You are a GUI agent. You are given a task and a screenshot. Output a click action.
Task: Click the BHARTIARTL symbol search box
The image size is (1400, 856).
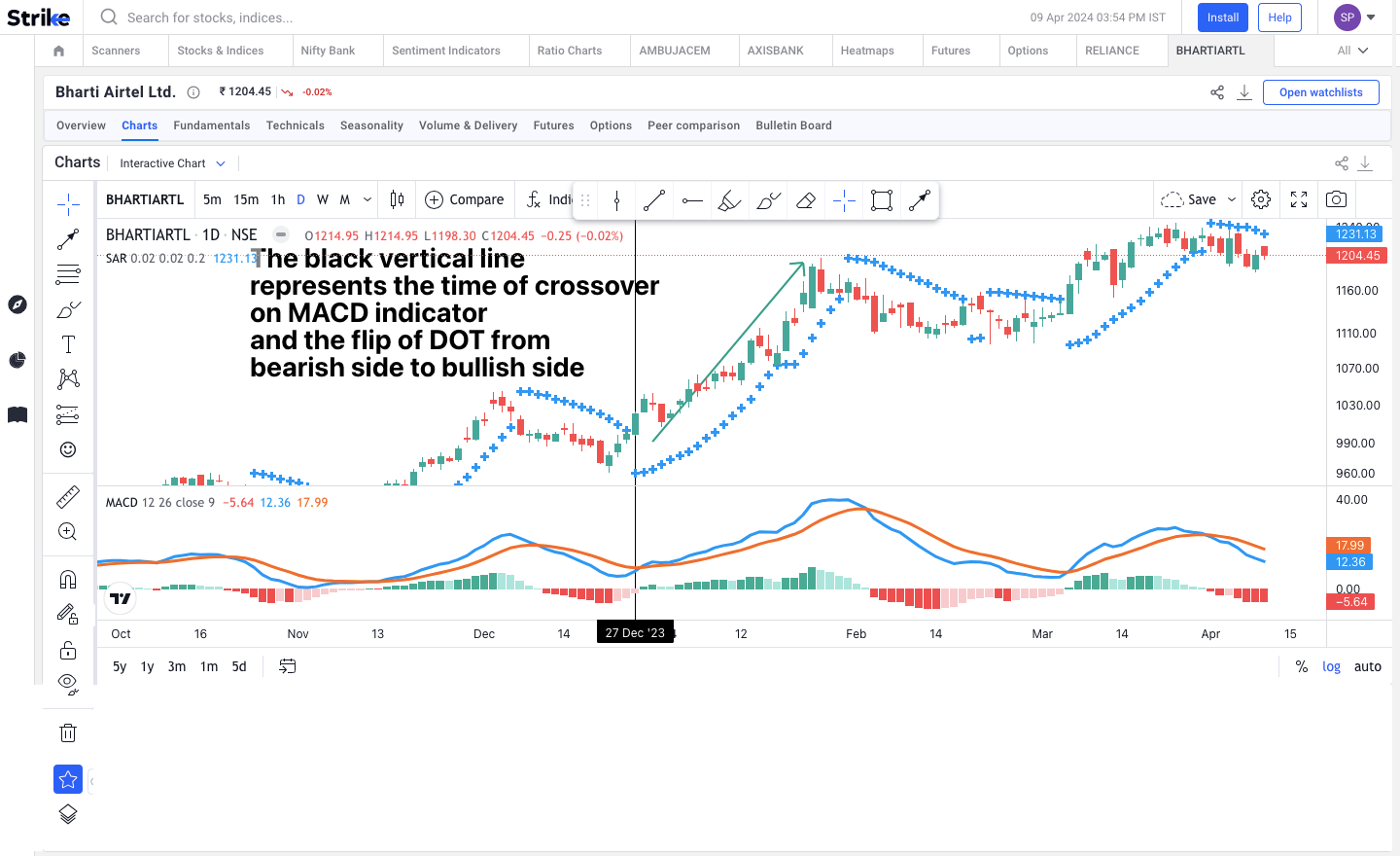(x=145, y=199)
